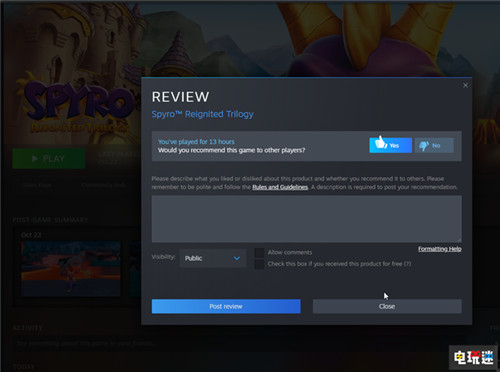This screenshot has height=372, width=500.
Task: Click the Post review button
Action: [226, 306]
